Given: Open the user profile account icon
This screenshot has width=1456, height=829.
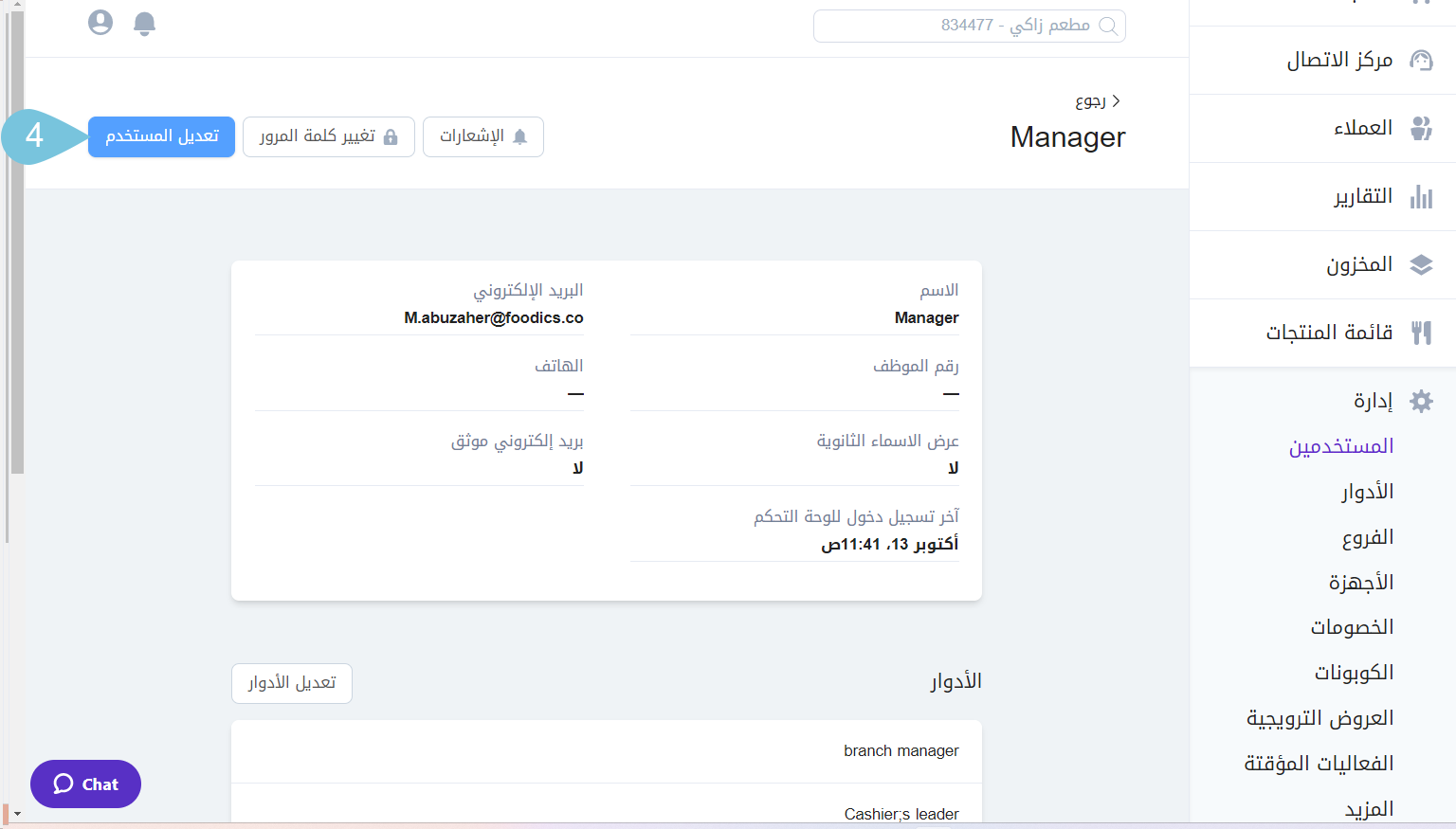Looking at the screenshot, I should point(100,23).
